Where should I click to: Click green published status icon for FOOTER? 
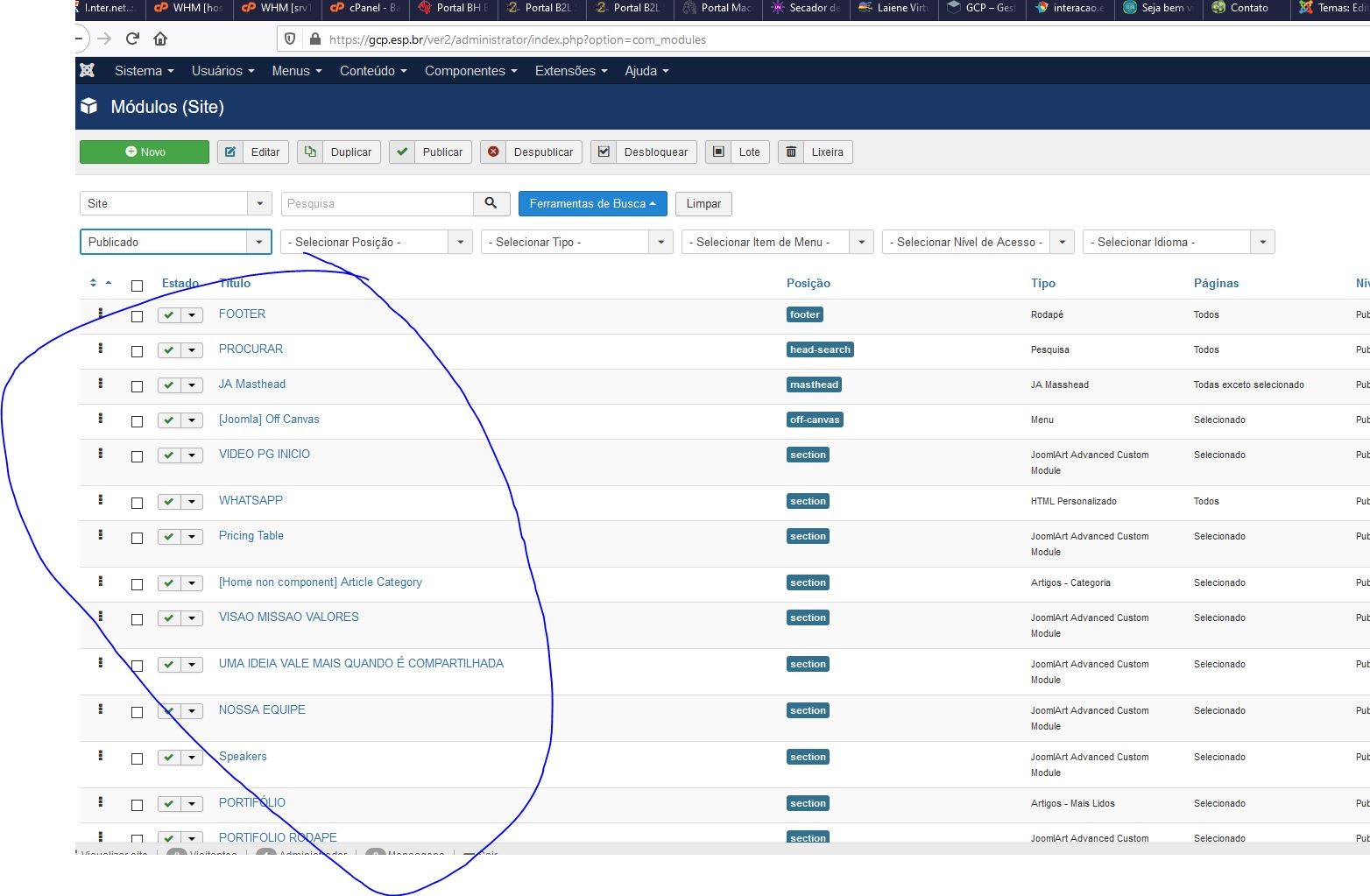169,315
